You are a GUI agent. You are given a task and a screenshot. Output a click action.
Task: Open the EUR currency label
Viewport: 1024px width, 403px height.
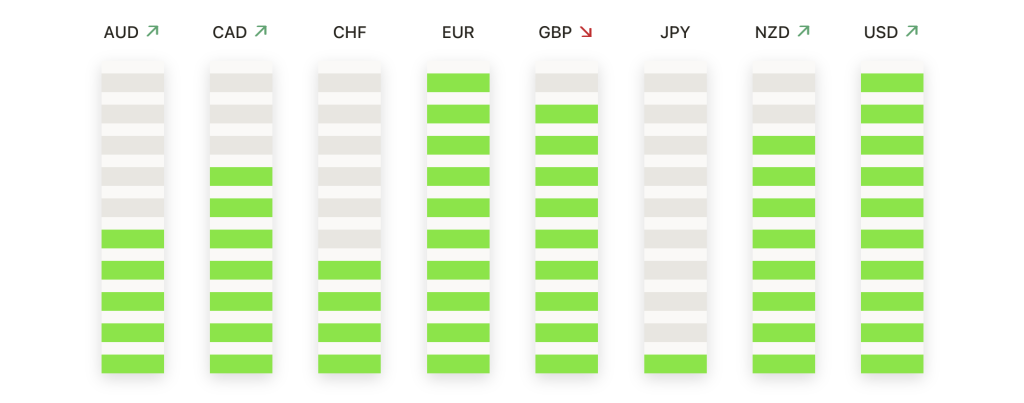point(458,32)
